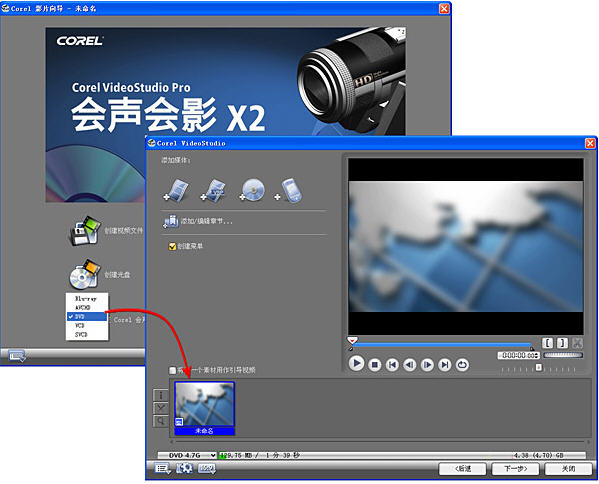Open the project settings gear icon menu

[x=184, y=469]
